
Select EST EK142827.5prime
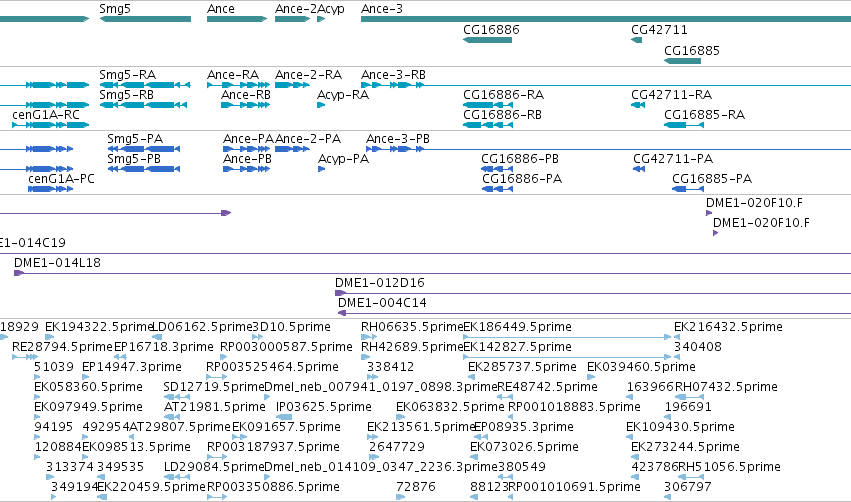click(517, 347)
